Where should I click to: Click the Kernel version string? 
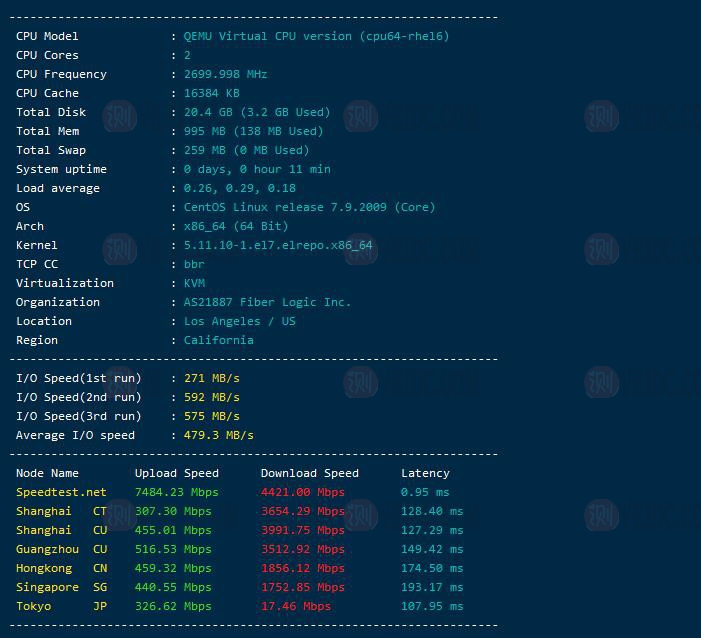tap(278, 245)
